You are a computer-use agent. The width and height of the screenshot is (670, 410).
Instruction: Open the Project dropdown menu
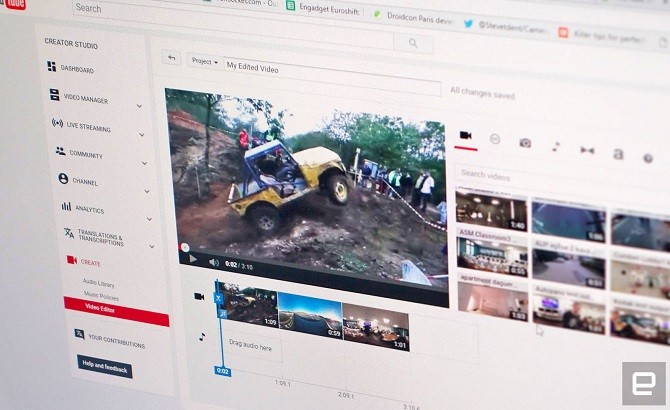click(x=205, y=62)
